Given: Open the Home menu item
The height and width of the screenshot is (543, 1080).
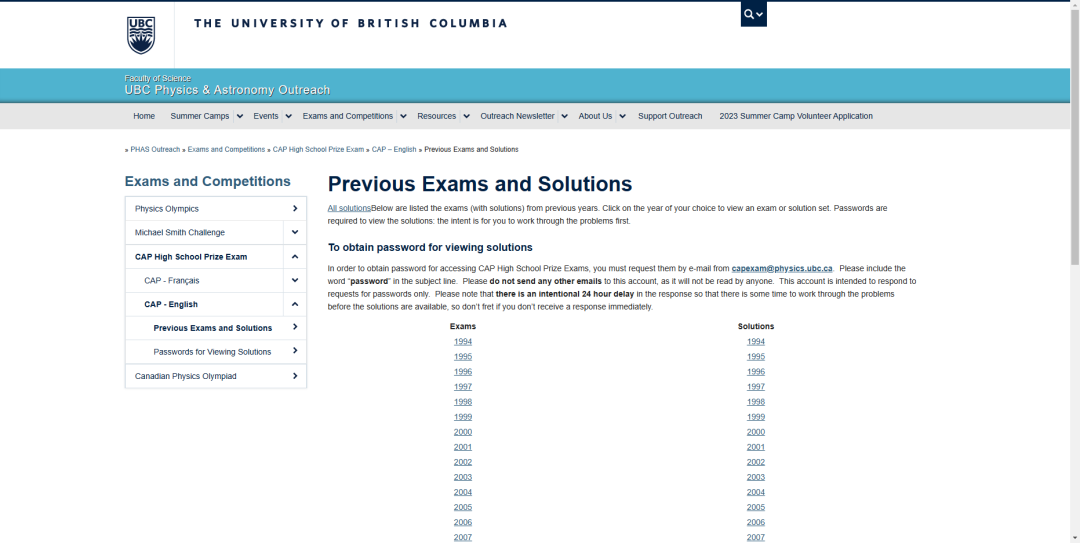Looking at the screenshot, I should [144, 116].
